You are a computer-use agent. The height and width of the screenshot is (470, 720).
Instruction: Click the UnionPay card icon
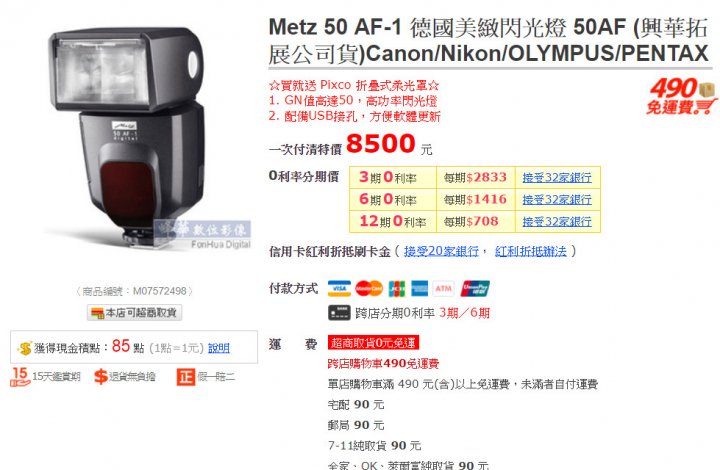[475, 289]
